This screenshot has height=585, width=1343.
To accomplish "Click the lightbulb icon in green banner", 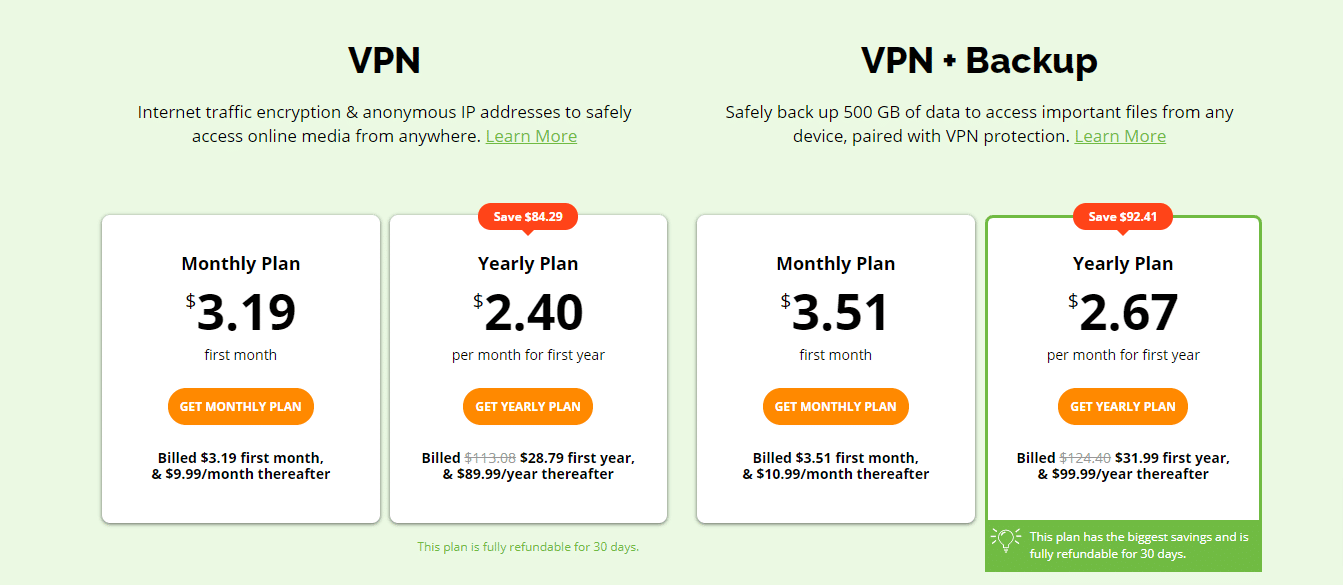I will click(x=1005, y=540).
